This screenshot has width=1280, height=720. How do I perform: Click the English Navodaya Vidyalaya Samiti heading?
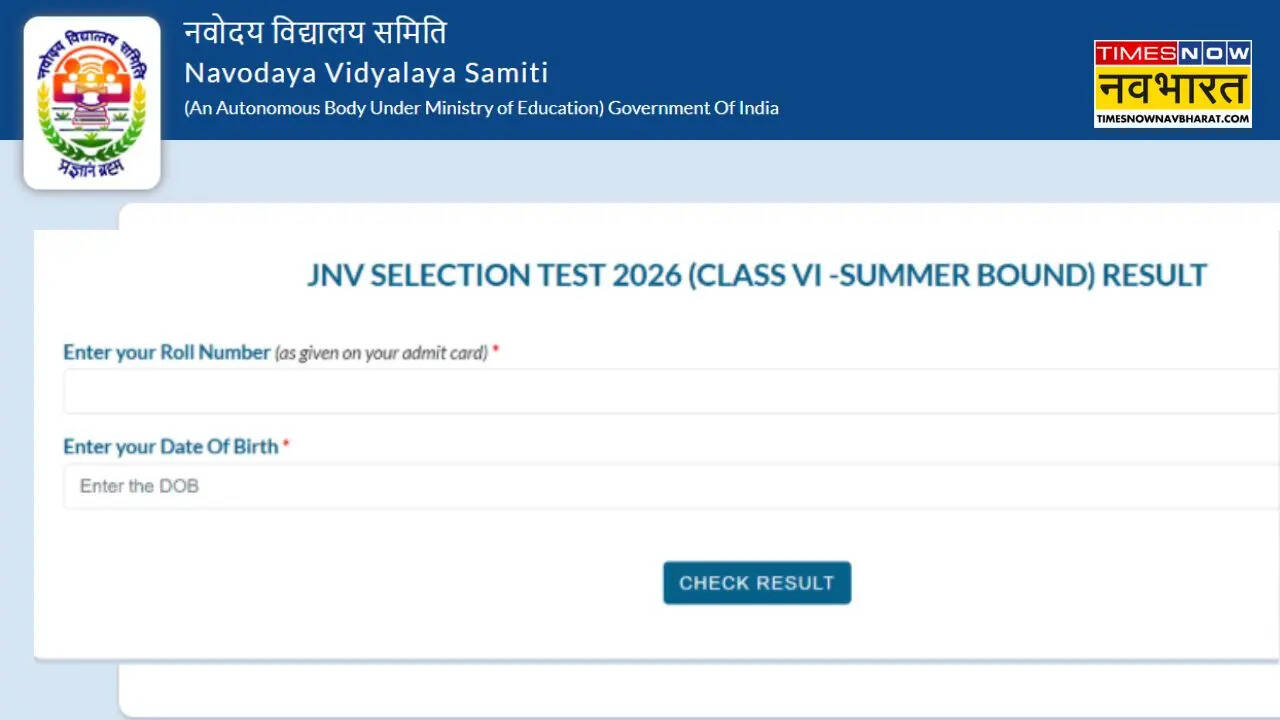pyautogui.click(x=366, y=73)
